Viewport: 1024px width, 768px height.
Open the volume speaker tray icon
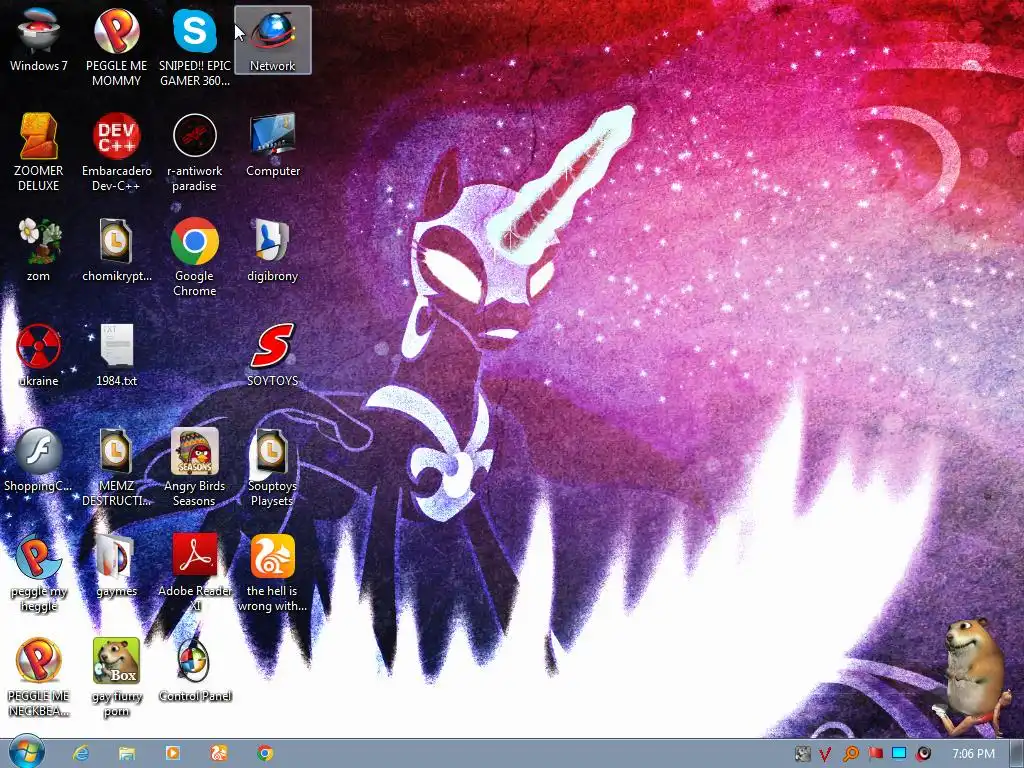pyautogui.click(x=923, y=754)
